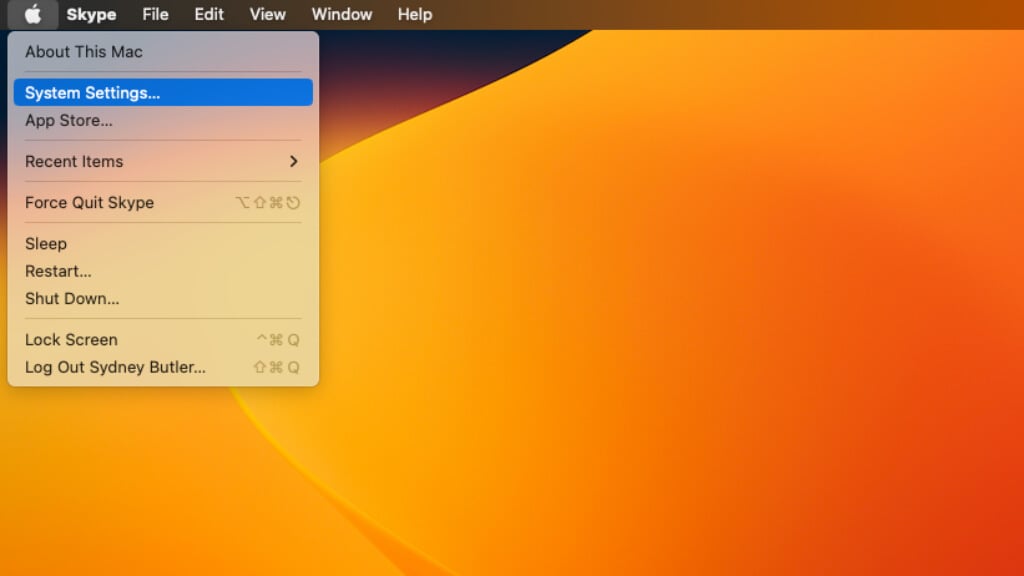The width and height of the screenshot is (1024, 576).
Task: Select Lock Screen menu item
Action: 163,340
